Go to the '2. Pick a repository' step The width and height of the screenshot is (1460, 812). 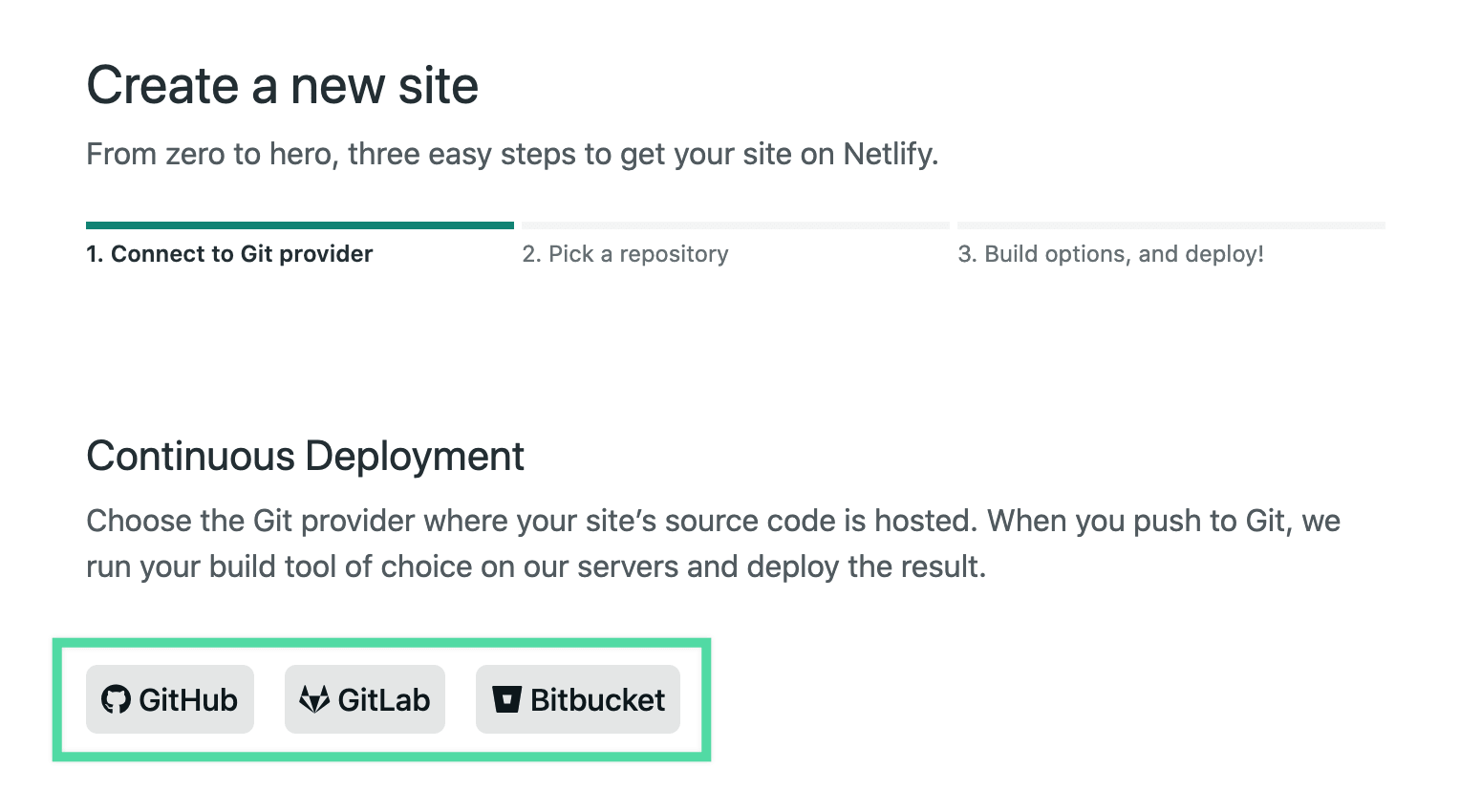pyautogui.click(x=625, y=254)
